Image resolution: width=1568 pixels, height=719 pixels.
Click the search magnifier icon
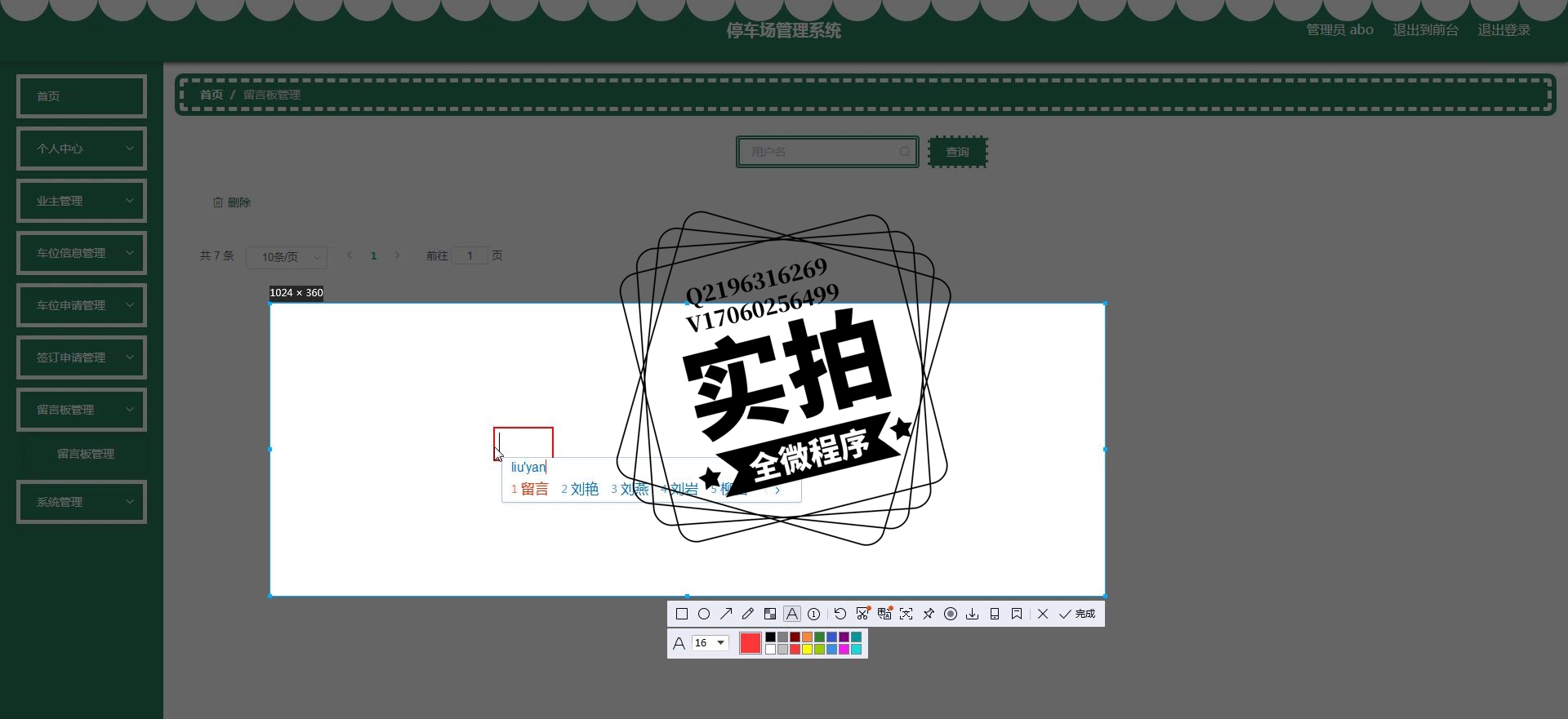905,152
